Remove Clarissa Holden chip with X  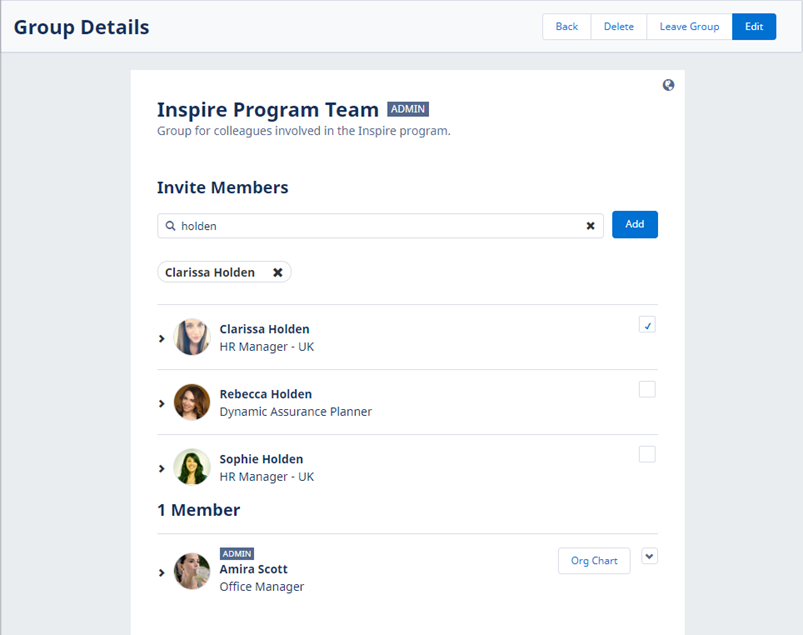278,272
